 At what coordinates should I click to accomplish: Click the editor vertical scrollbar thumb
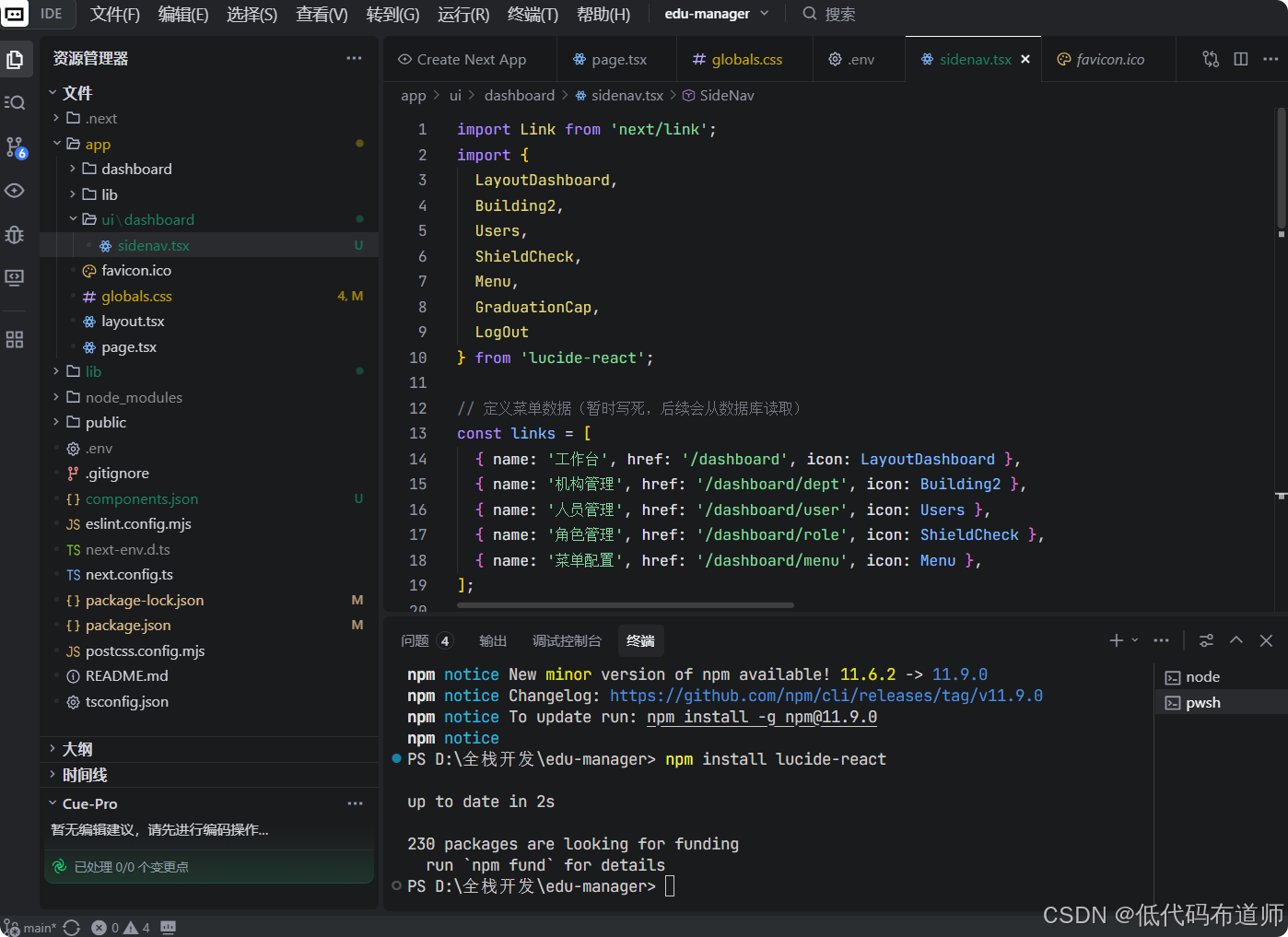pyautogui.click(x=1281, y=168)
